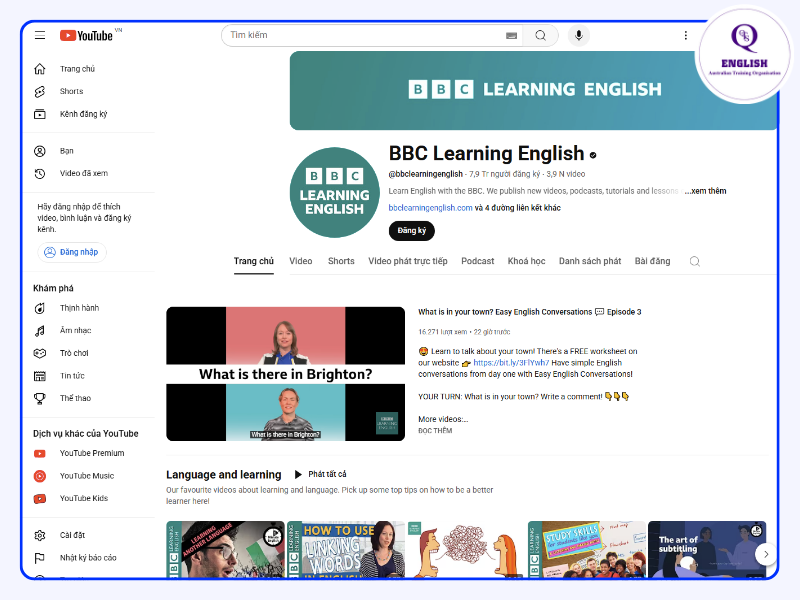Click the verified badge beside channel name
800x600 pixels.
593,155
